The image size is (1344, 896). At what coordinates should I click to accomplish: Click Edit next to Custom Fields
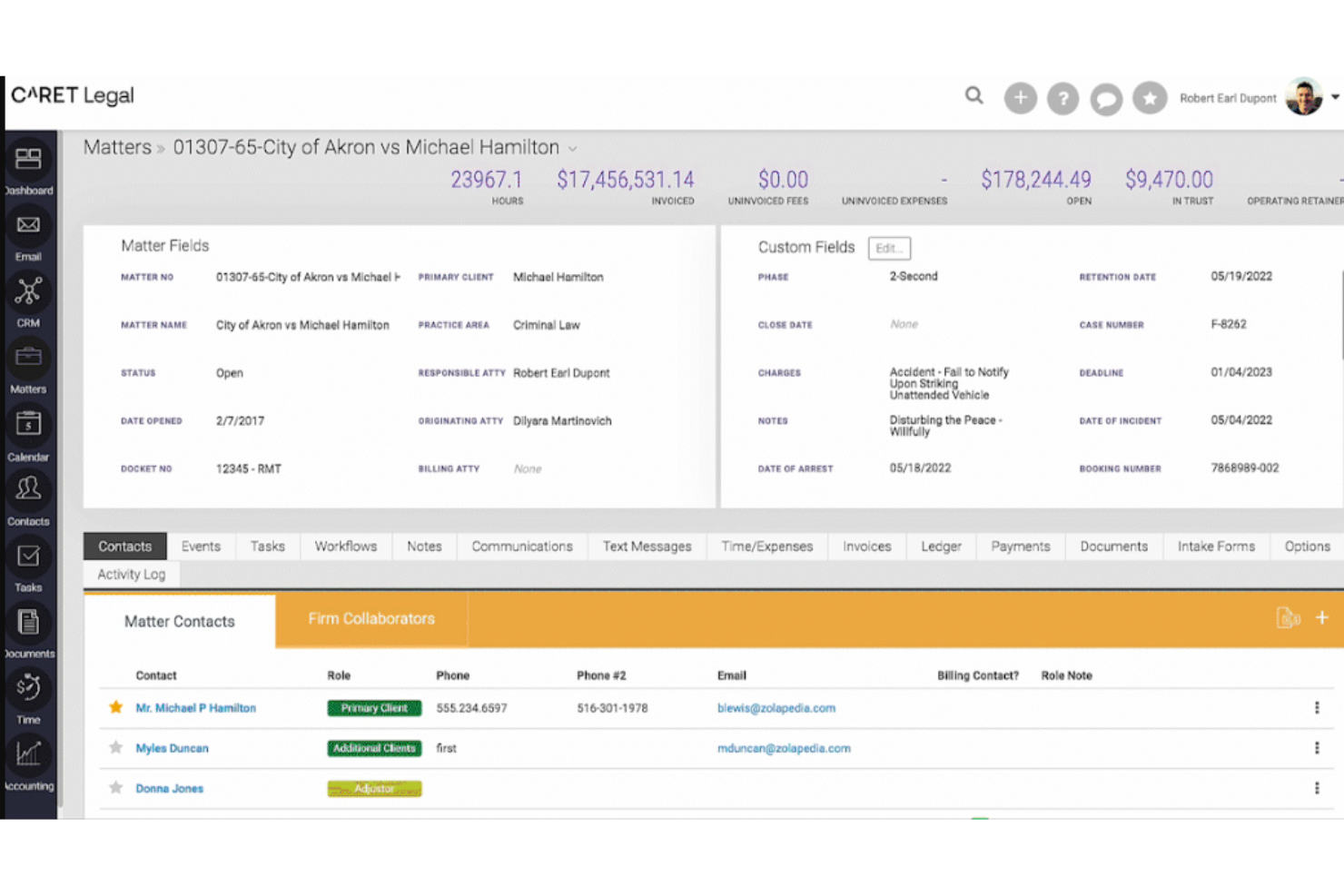click(889, 248)
